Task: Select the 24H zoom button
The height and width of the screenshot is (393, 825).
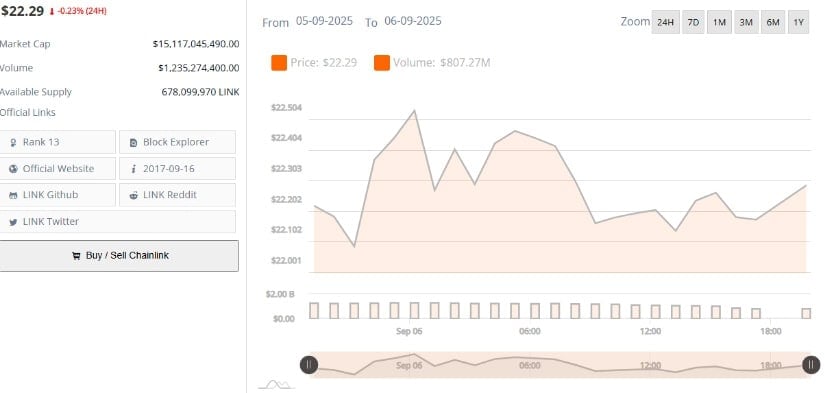Action: [x=665, y=22]
